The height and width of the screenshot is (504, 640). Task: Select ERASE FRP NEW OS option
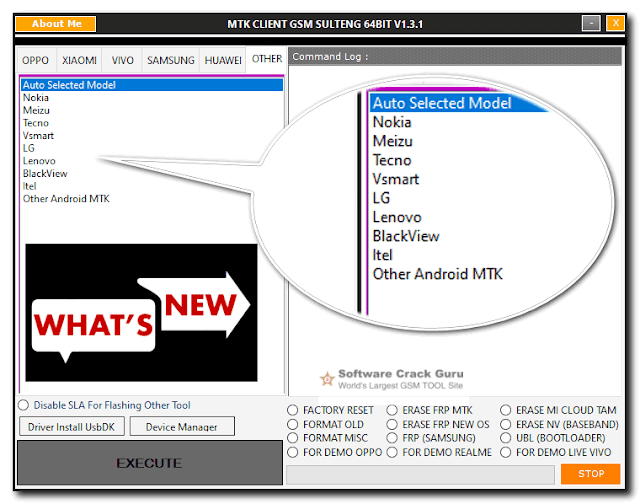pos(438,425)
